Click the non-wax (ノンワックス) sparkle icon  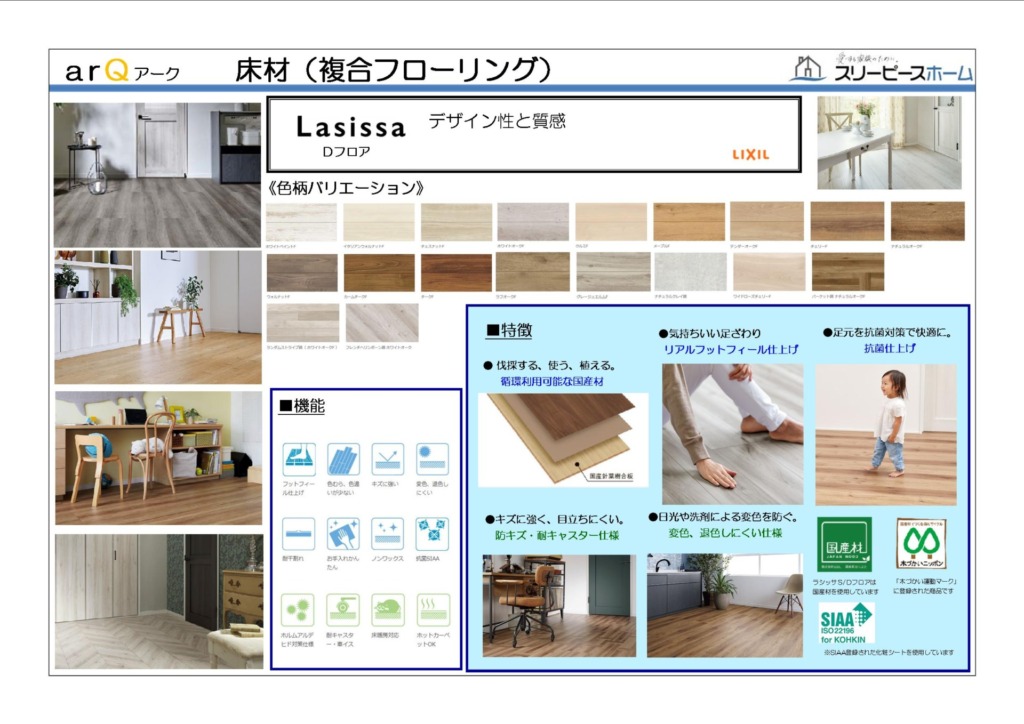point(387,534)
